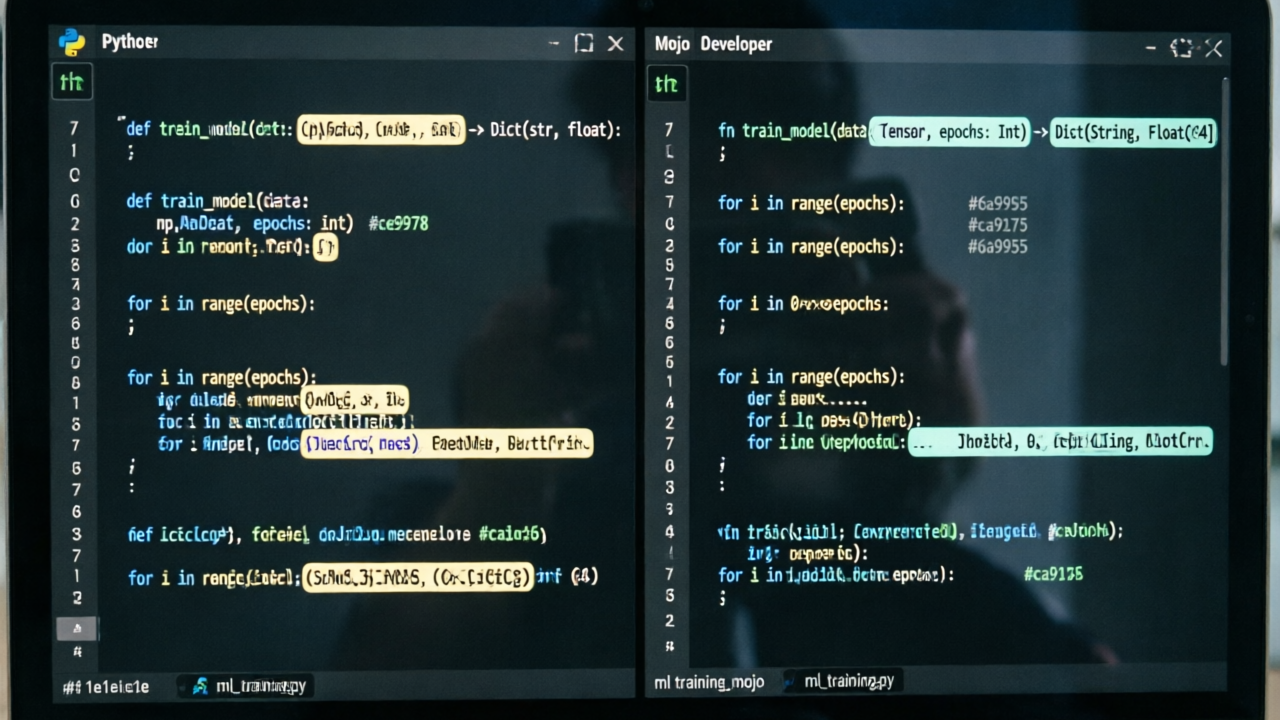Viewport: 1280px width, 720px height.
Task: Click "Dict(str, float):" in the Pythoer code
Action: pyautogui.click(x=556, y=130)
